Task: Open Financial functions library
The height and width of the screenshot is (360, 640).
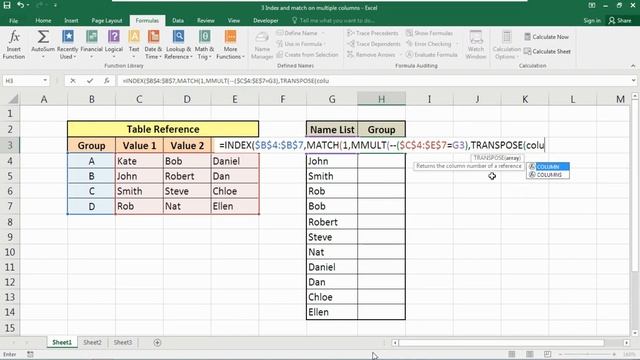Action: [x=91, y=45]
